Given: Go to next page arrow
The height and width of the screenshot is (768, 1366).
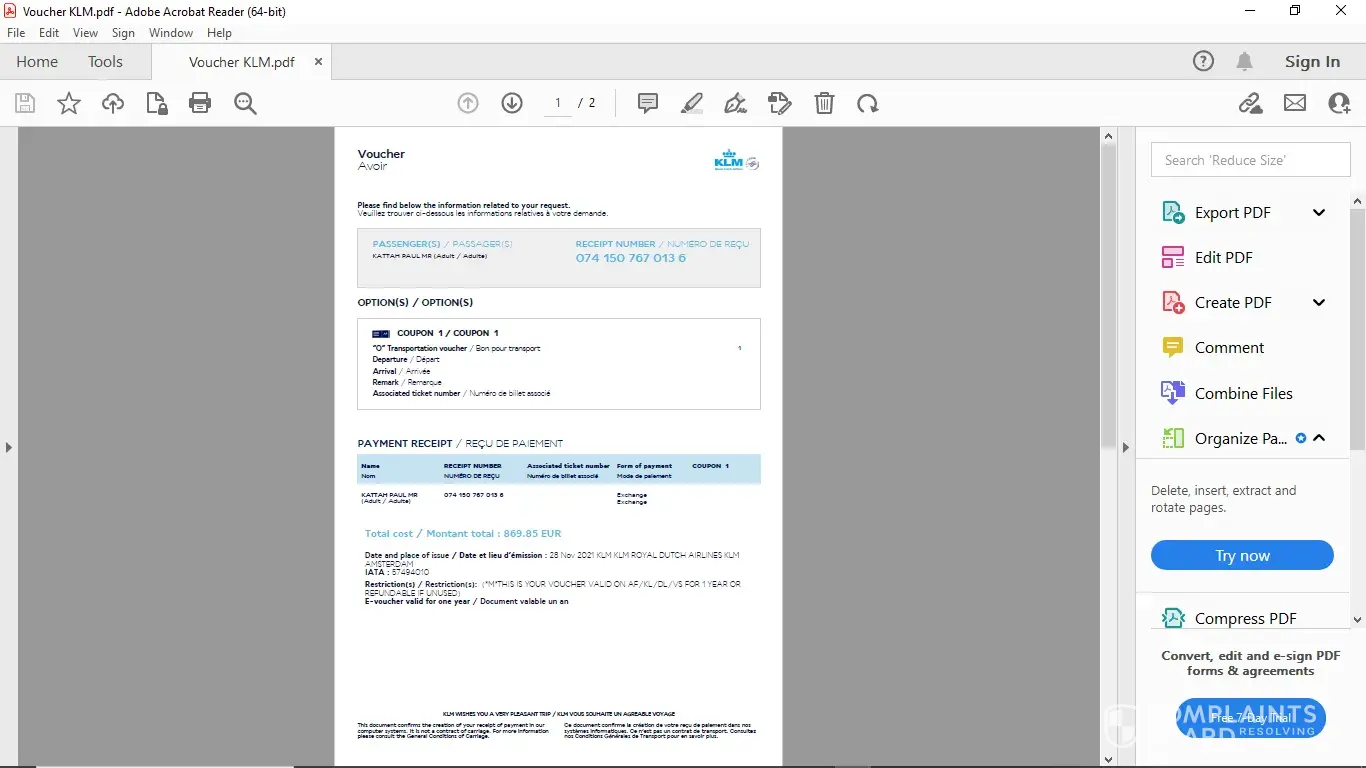Looking at the screenshot, I should pos(512,103).
